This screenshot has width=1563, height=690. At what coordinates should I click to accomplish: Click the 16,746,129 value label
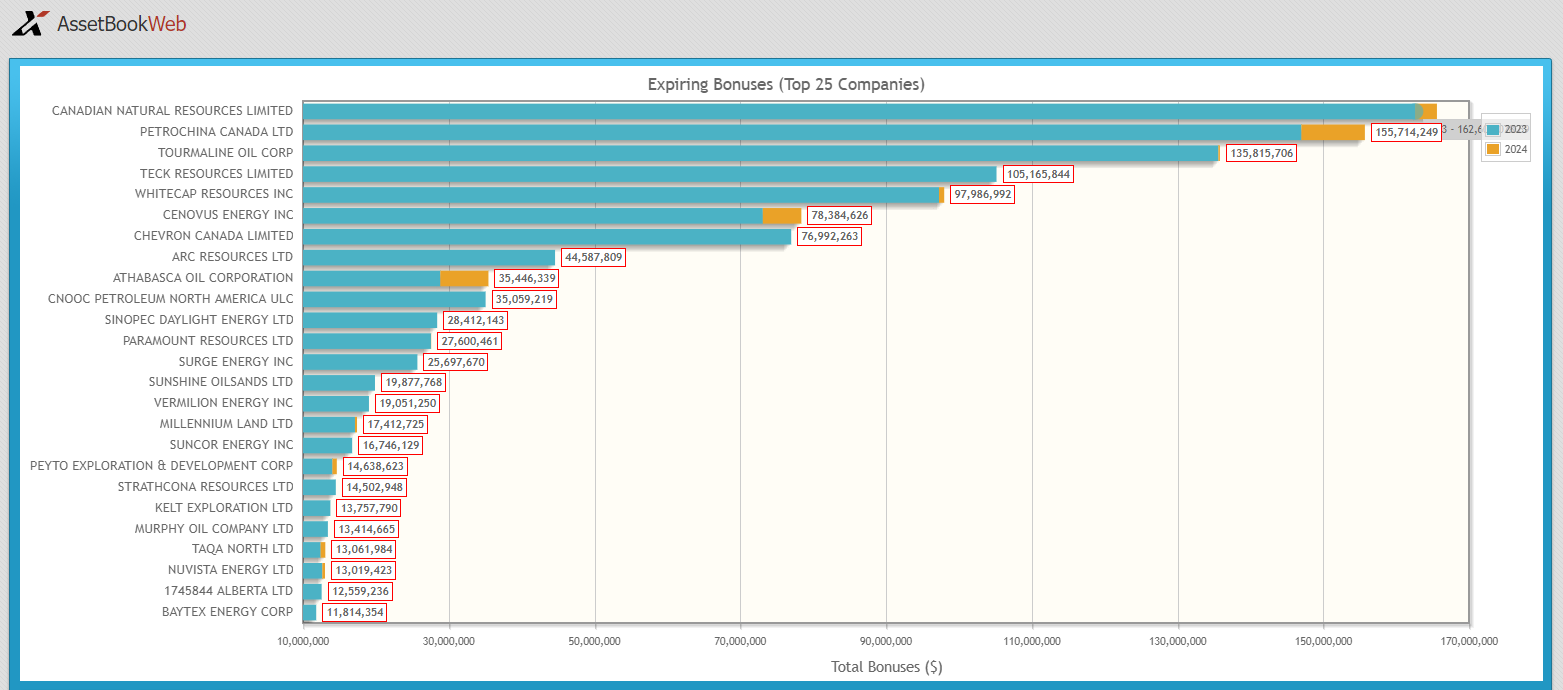pyautogui.click(x=390, y=445)
